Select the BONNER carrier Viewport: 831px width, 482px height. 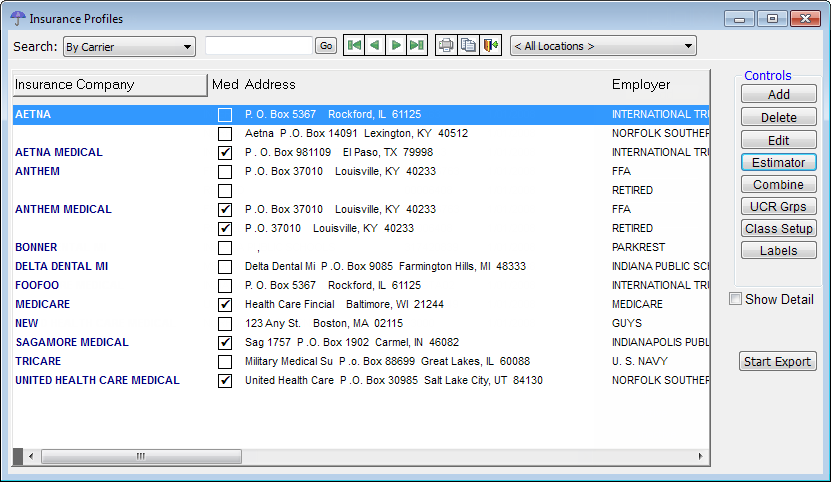[x=36, y=248]
